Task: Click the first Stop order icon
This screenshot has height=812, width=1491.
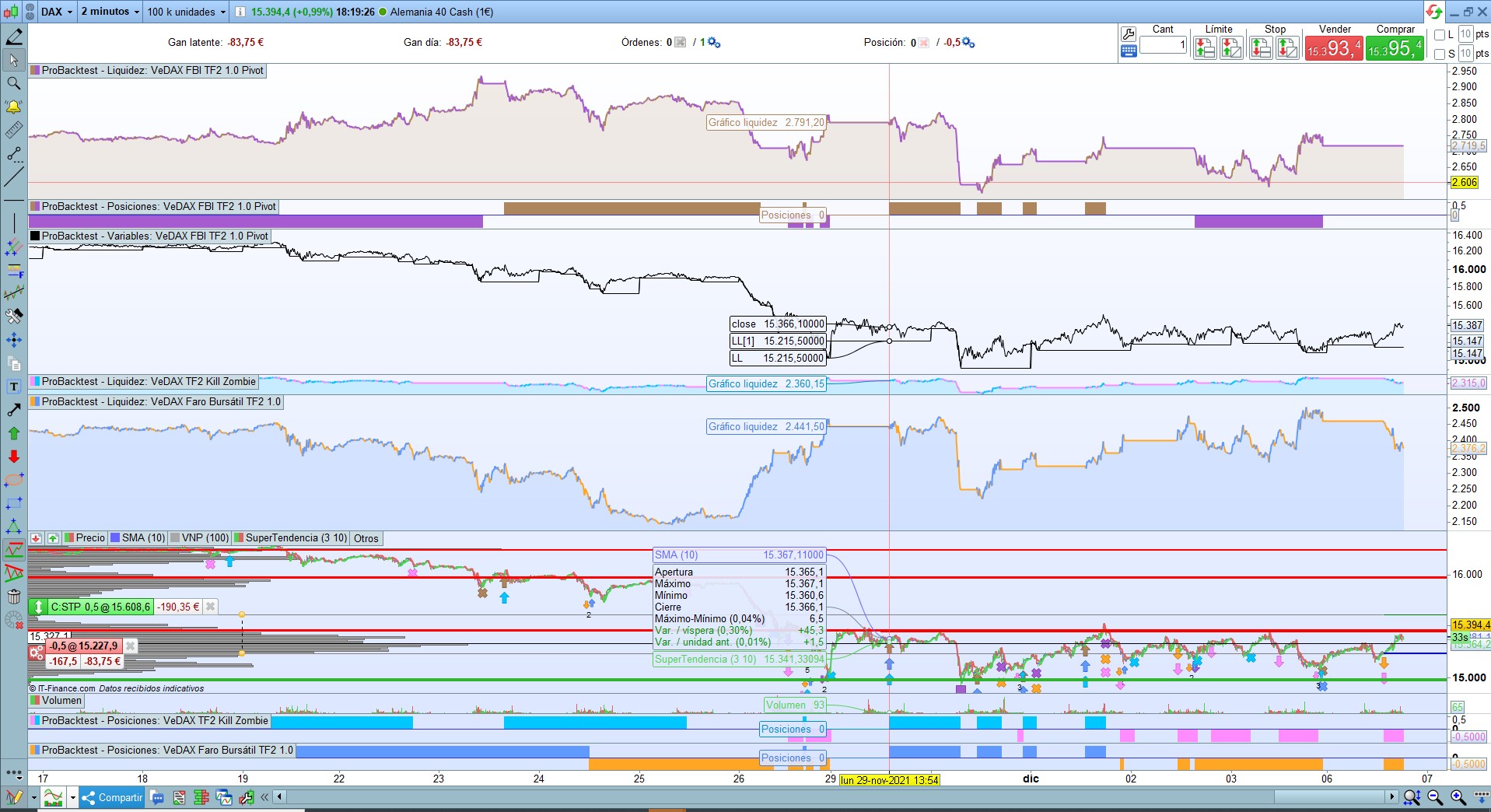Action: pos(1261,48)
